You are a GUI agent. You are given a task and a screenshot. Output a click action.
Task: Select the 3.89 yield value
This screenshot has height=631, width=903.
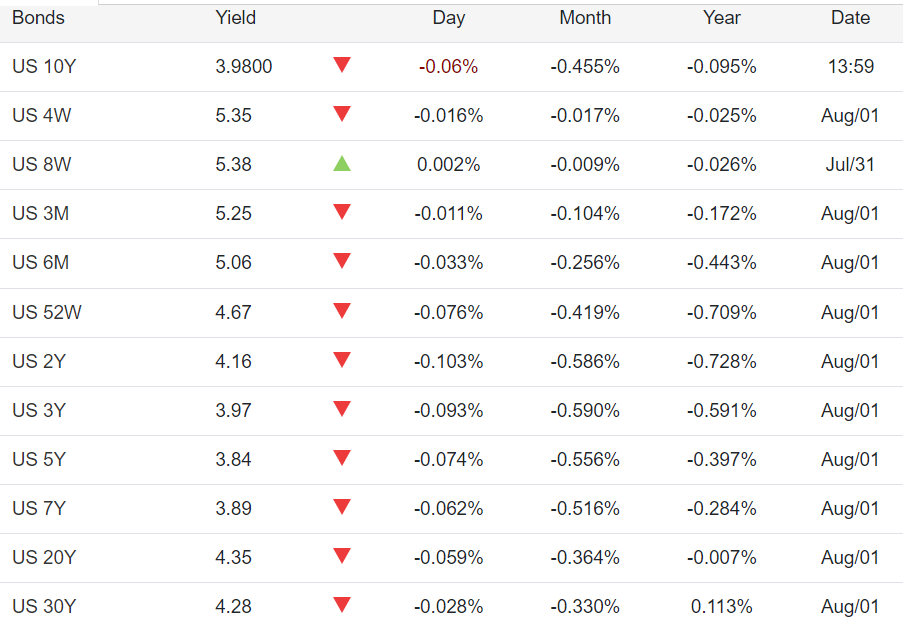(233, 508)
